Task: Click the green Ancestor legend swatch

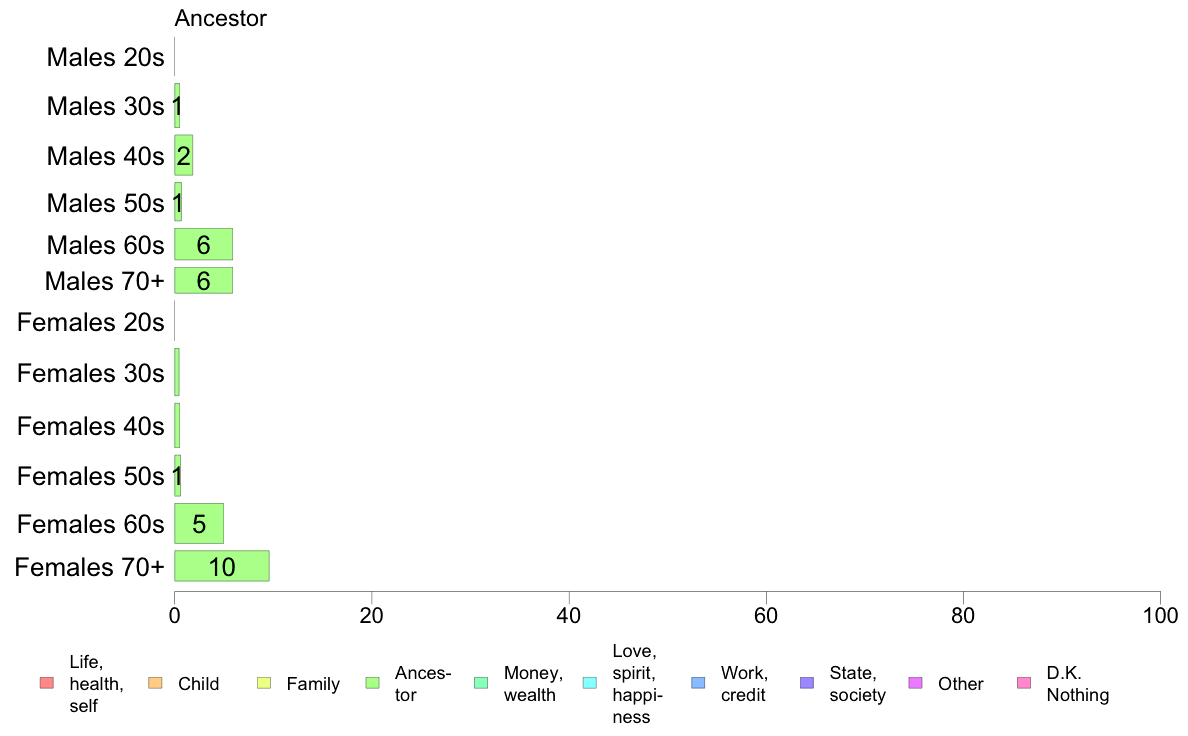Action: point(373,683)
